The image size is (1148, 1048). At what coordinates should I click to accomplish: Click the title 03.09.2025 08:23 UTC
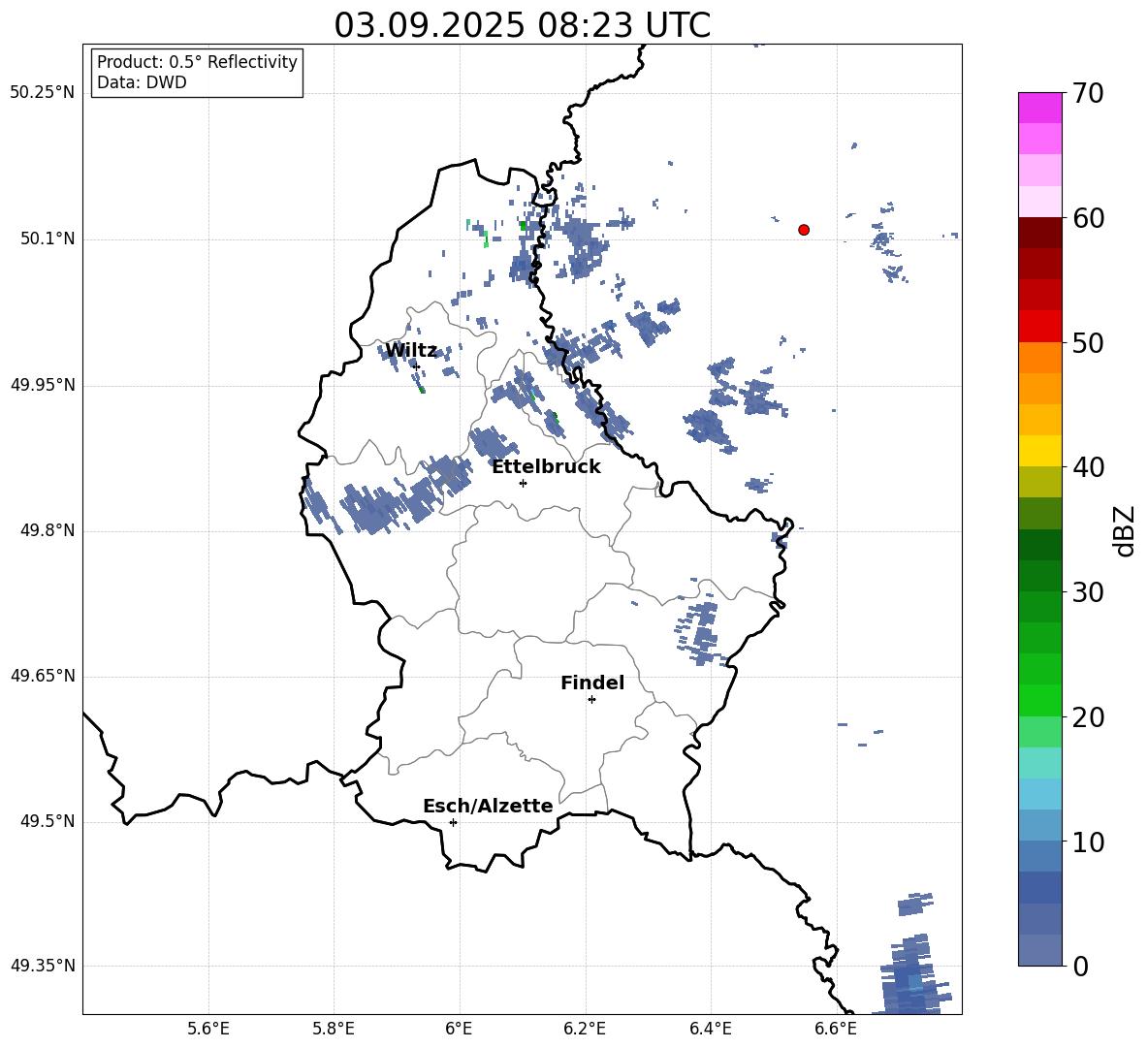522,25
